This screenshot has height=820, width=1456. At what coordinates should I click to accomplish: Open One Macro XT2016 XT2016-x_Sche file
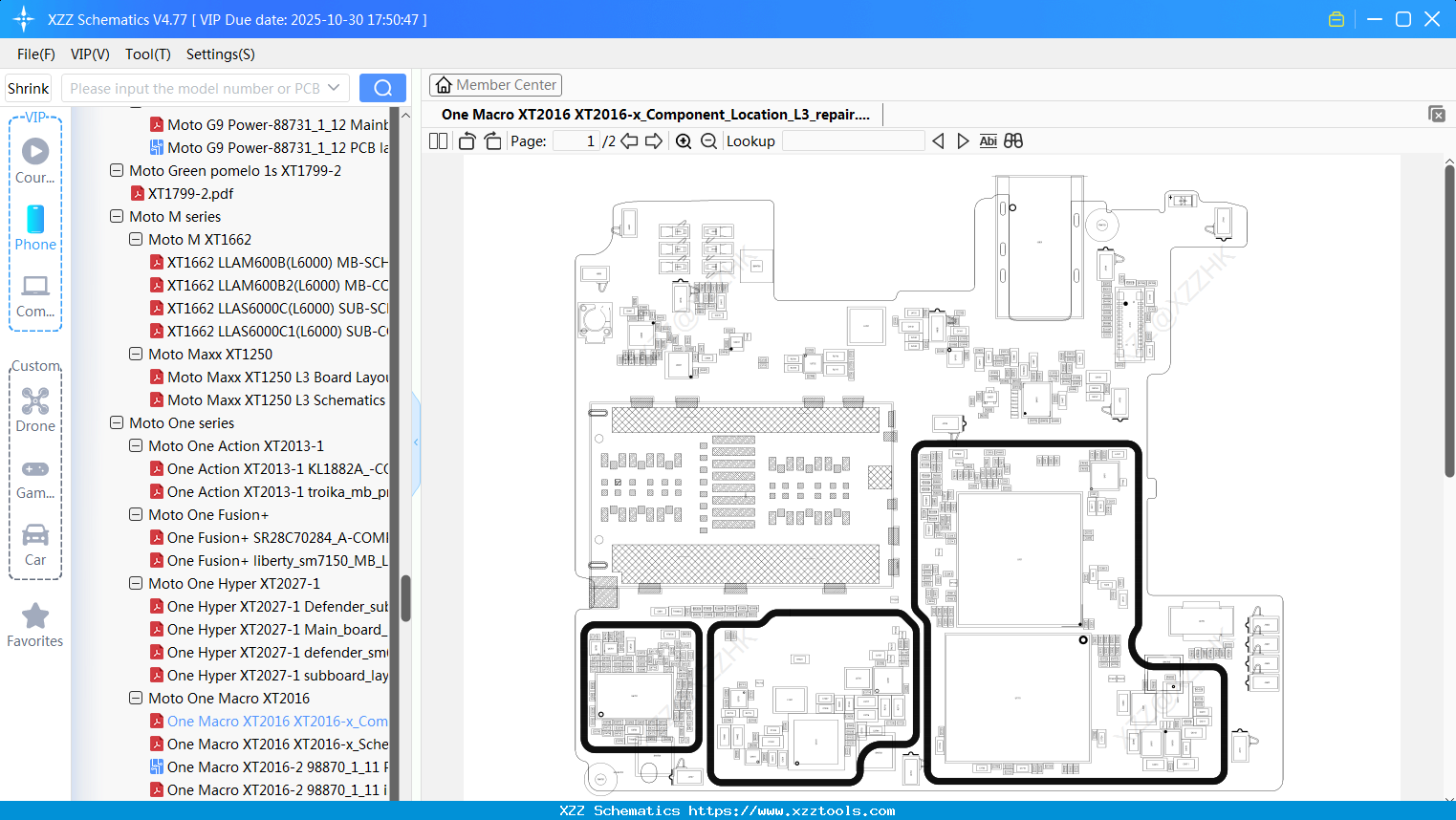coord(269,744)
